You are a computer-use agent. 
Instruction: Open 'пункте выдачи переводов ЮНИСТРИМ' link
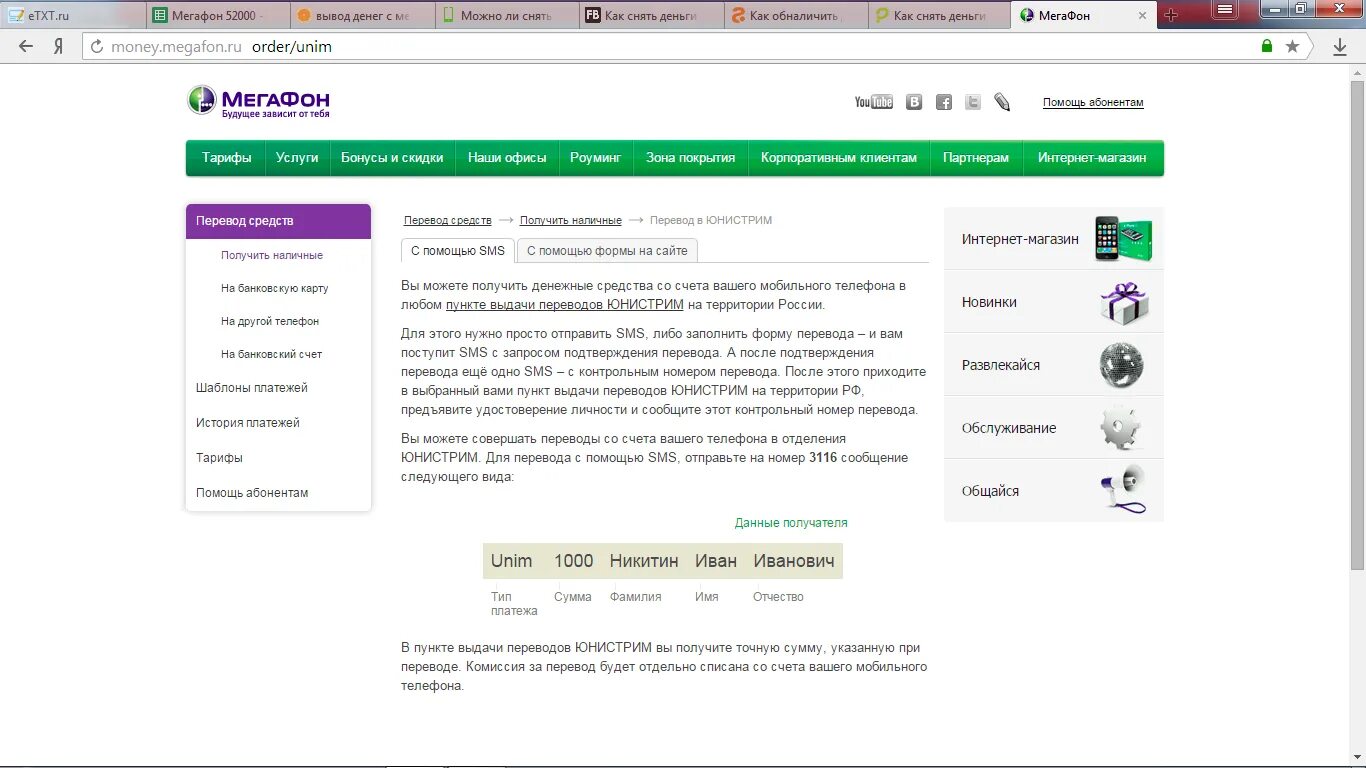[565, 305]
